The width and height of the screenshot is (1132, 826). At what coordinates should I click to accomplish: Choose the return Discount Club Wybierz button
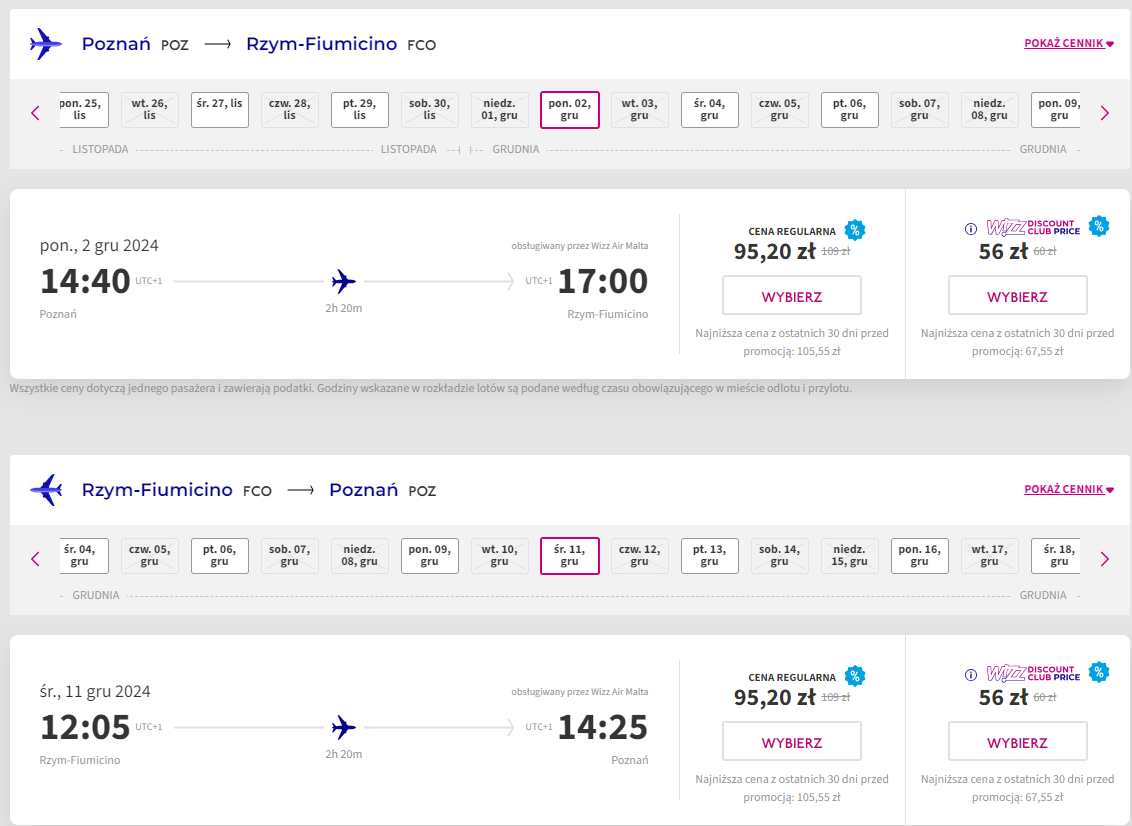pyautogui.click(x=1017, y=742)
